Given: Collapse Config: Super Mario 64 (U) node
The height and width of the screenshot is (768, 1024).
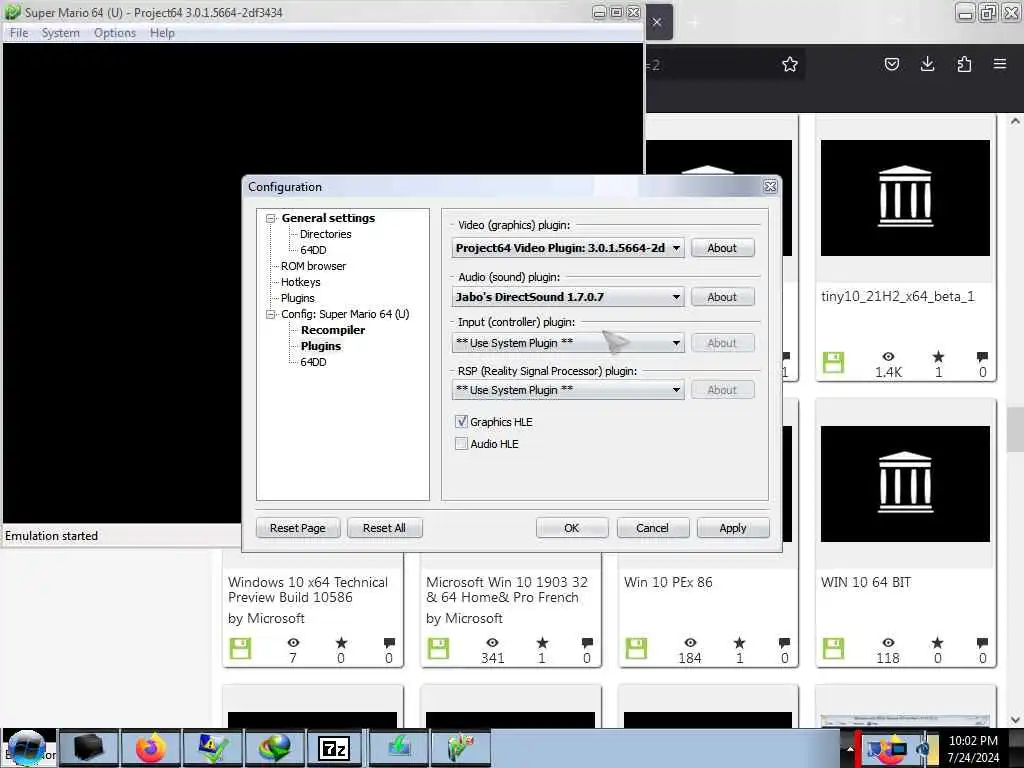Looking at the screenshot, I should tap(270, 315).
